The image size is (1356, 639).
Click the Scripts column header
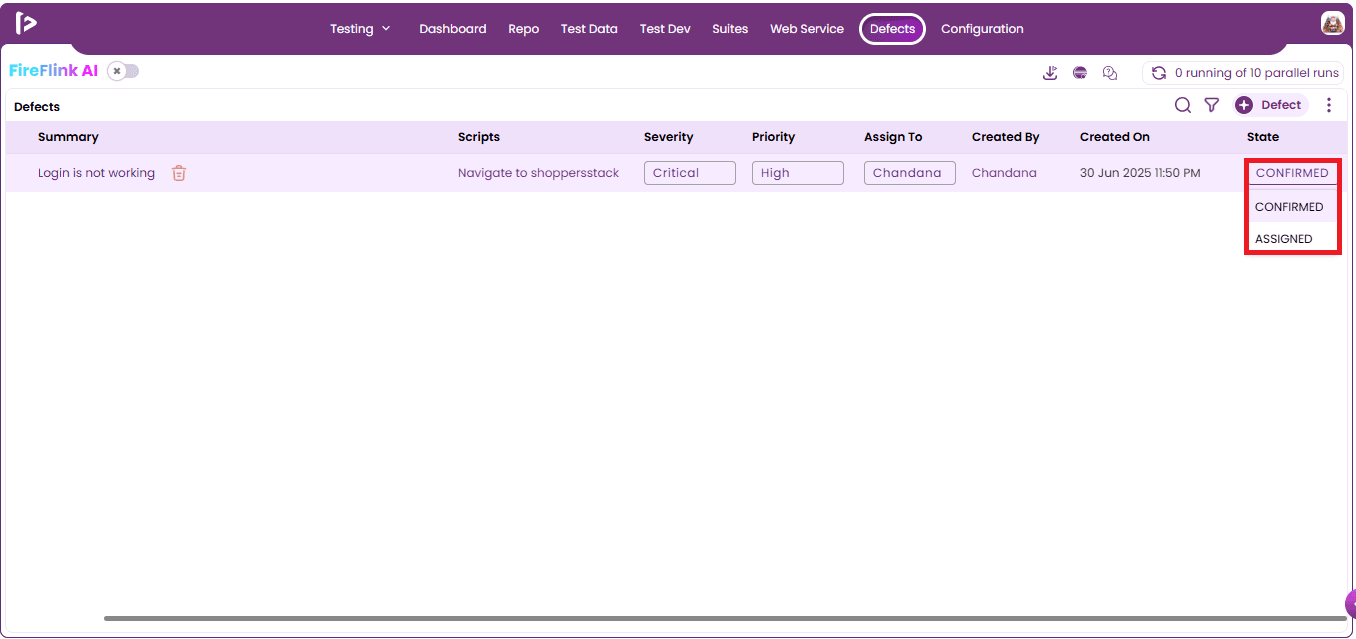[x=479, y=137]
